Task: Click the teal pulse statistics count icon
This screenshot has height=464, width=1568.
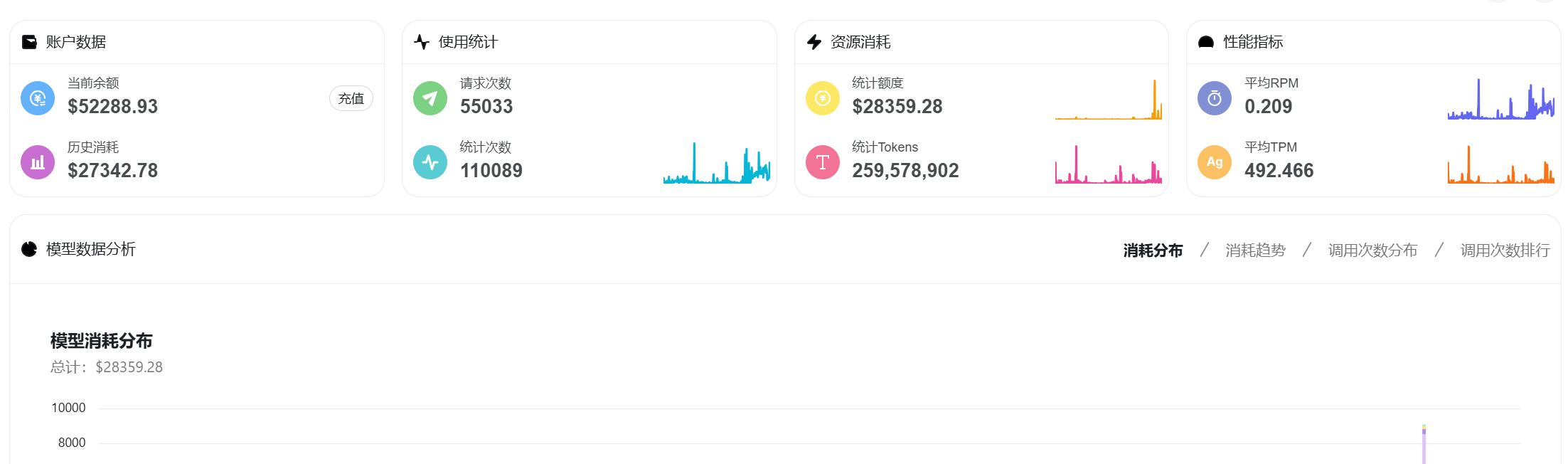Action: [x=430, y=162]
